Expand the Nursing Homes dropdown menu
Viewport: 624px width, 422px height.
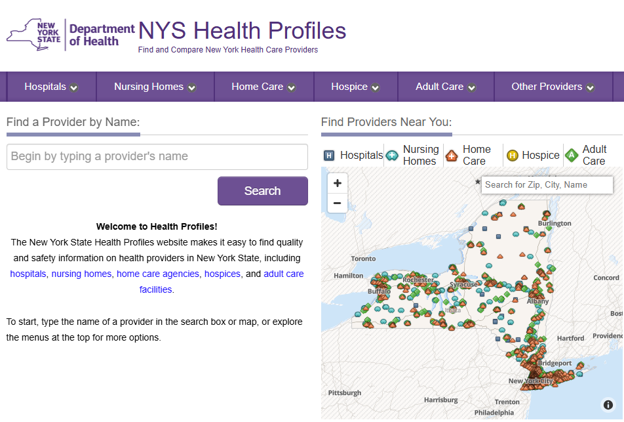coord(155,87)
